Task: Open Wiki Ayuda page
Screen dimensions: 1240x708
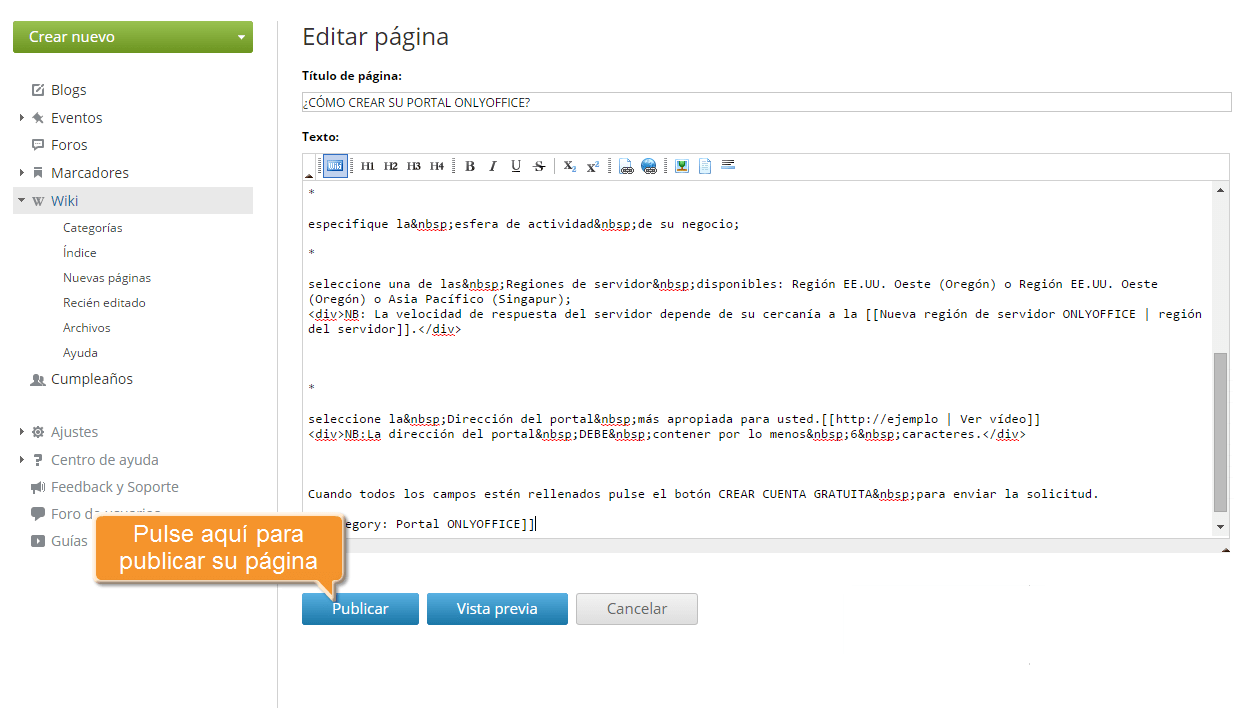Action: 80,353
